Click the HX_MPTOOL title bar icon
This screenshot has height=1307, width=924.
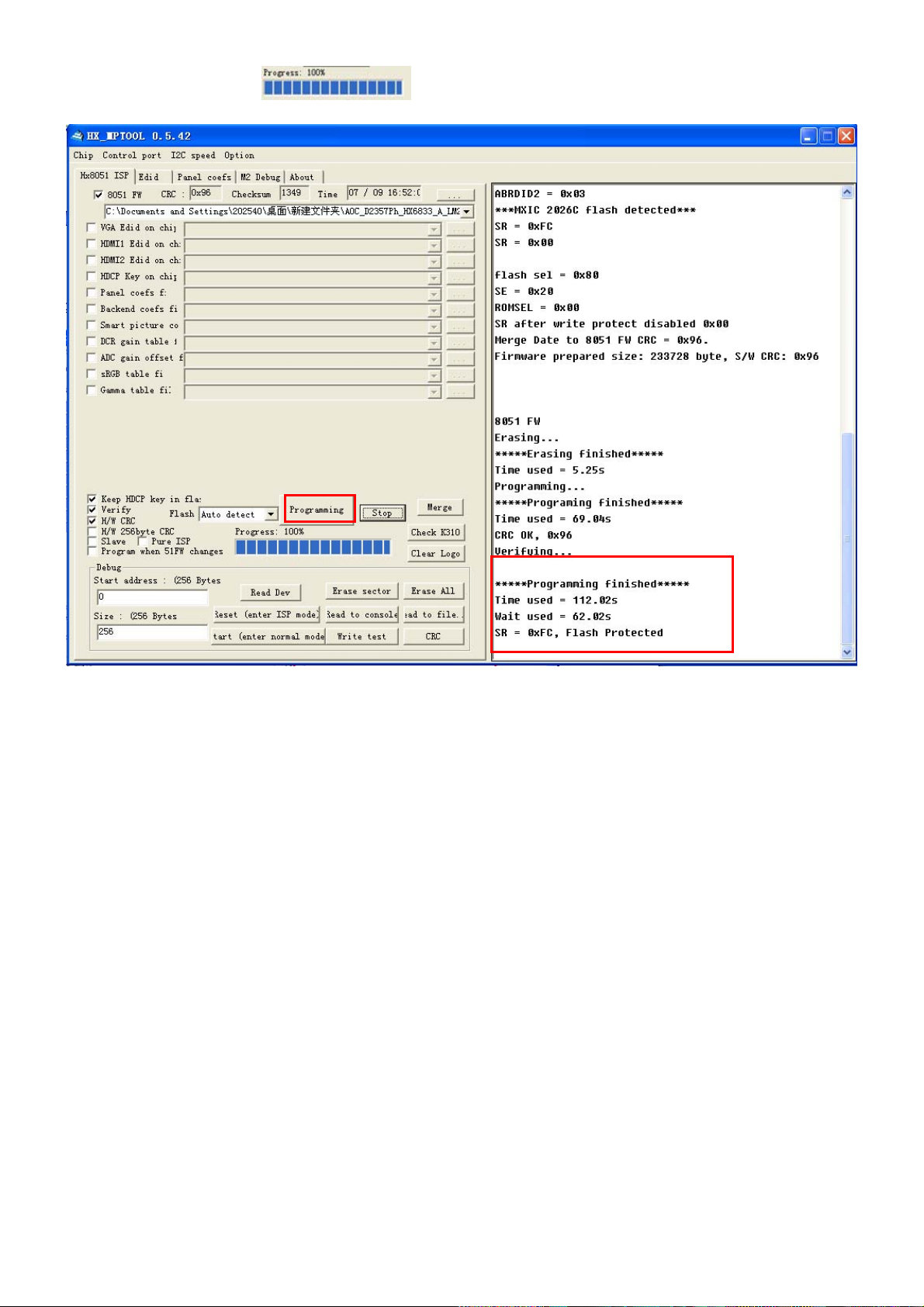[x=78, y=136]
